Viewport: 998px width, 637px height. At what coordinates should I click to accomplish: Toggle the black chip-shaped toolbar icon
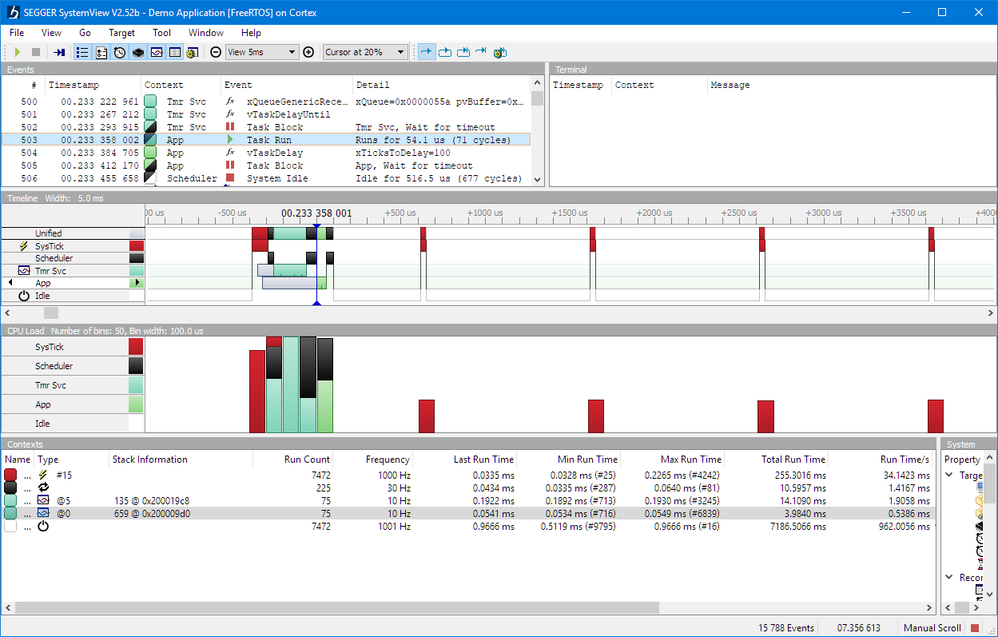click(138, 52)
